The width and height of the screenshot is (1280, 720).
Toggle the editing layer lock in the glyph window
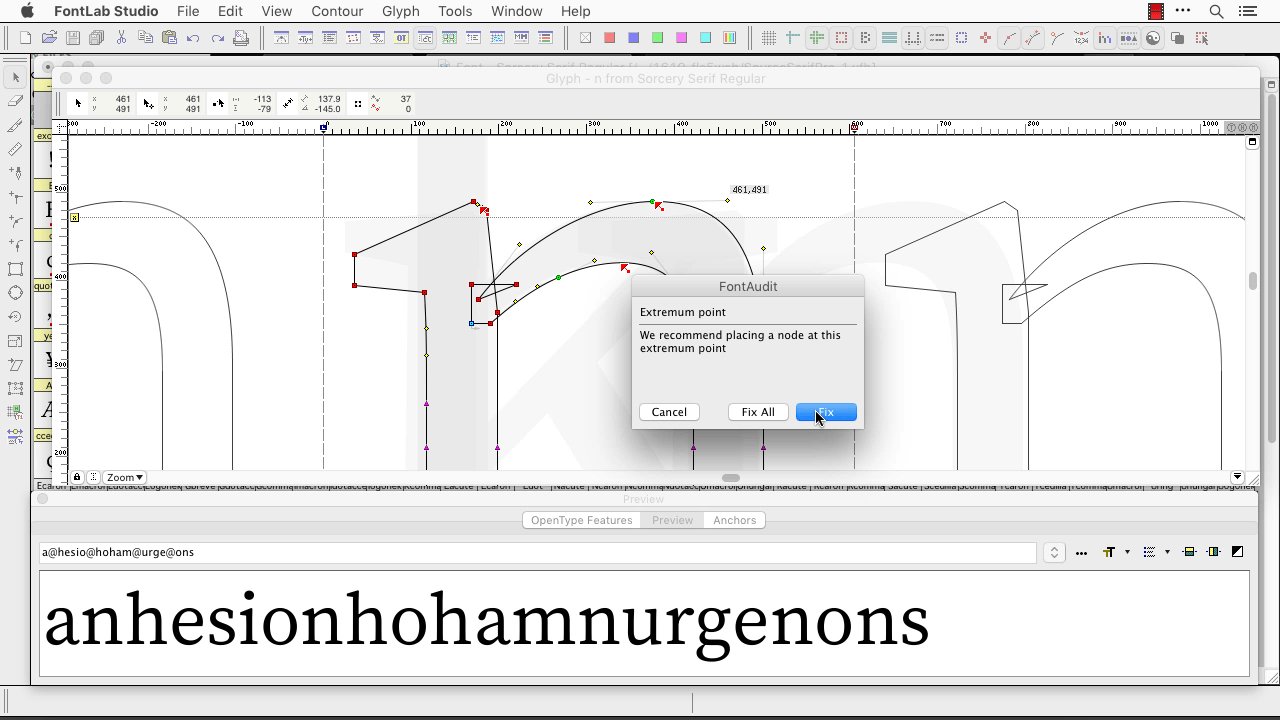click(x=77, y=477)
